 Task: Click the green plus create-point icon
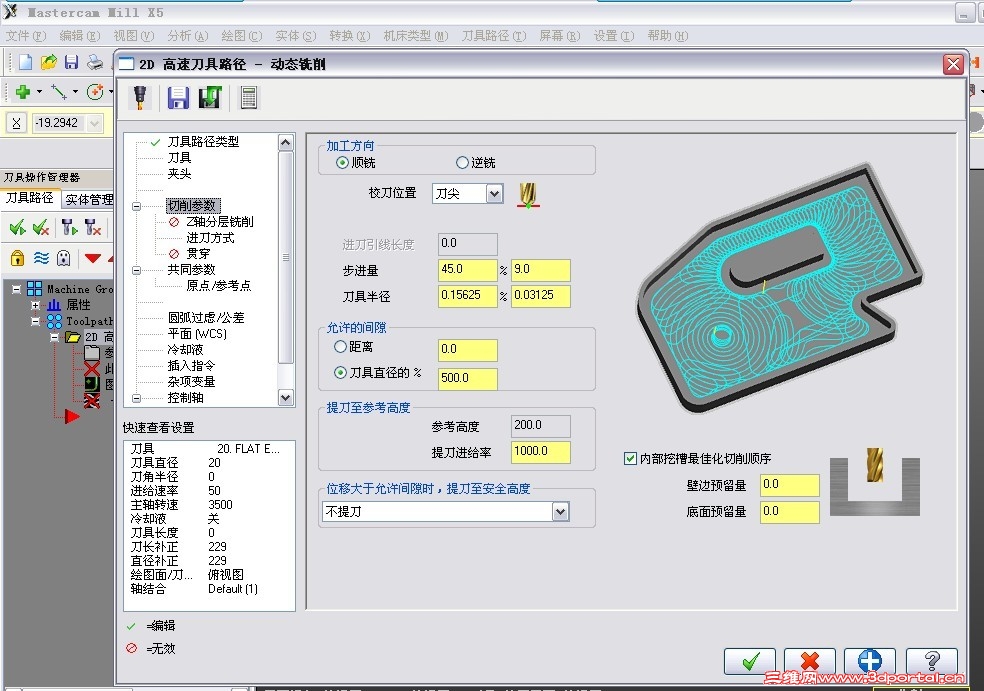23,92
